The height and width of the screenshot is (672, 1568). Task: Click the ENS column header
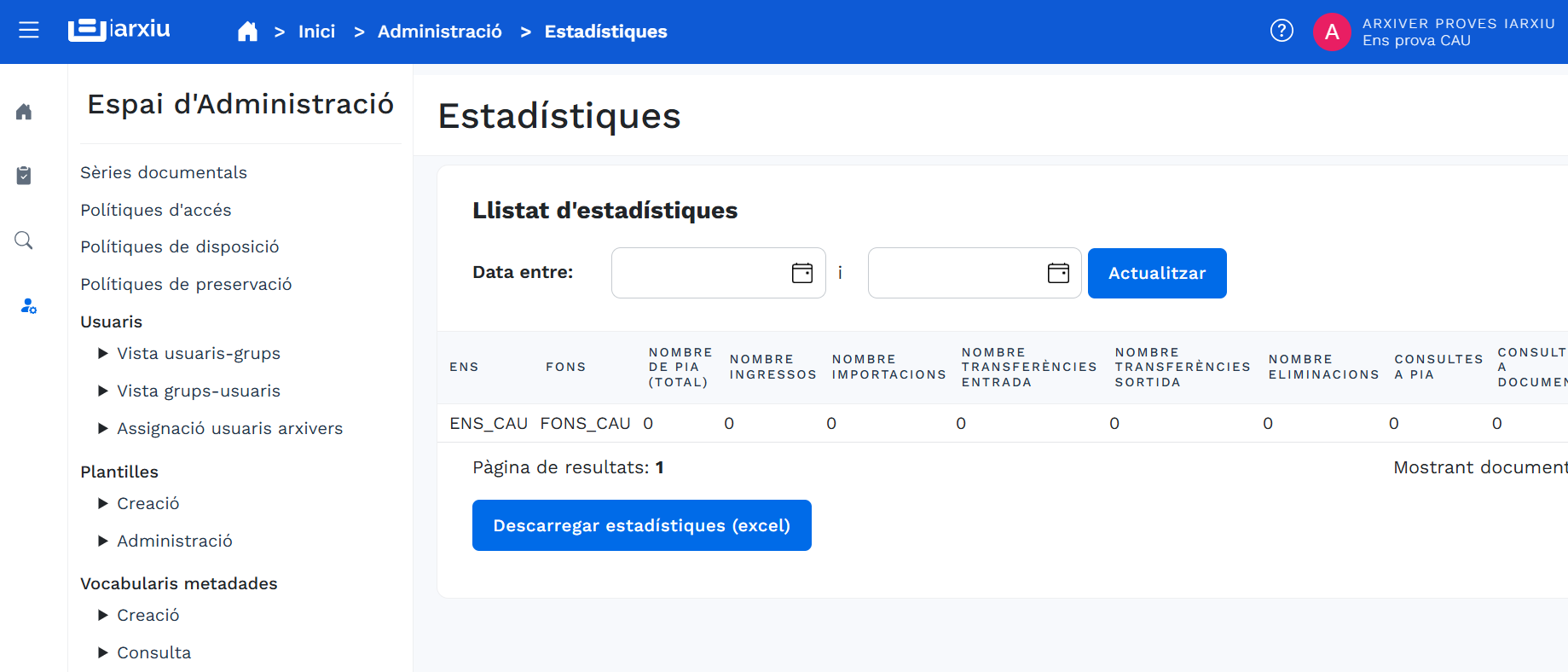click(464, 367)
